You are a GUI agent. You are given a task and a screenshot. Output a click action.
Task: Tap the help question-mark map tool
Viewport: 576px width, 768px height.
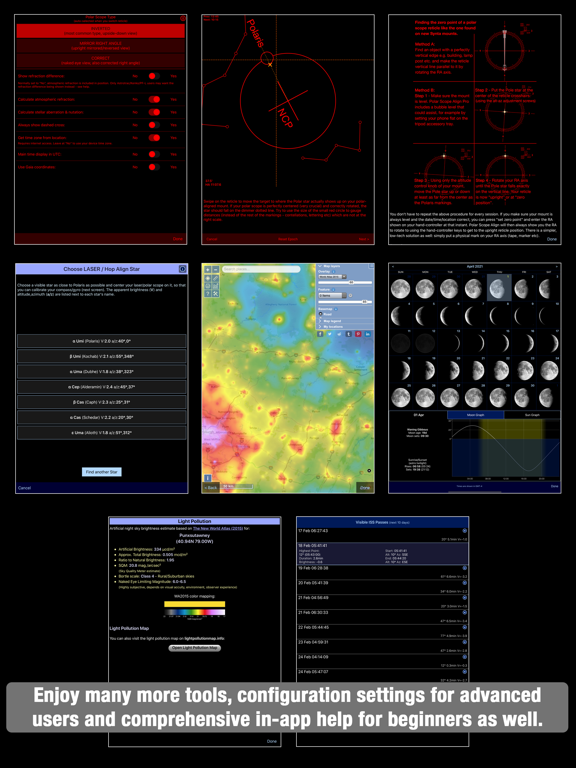pyautogui.click(x=208, y=293)
